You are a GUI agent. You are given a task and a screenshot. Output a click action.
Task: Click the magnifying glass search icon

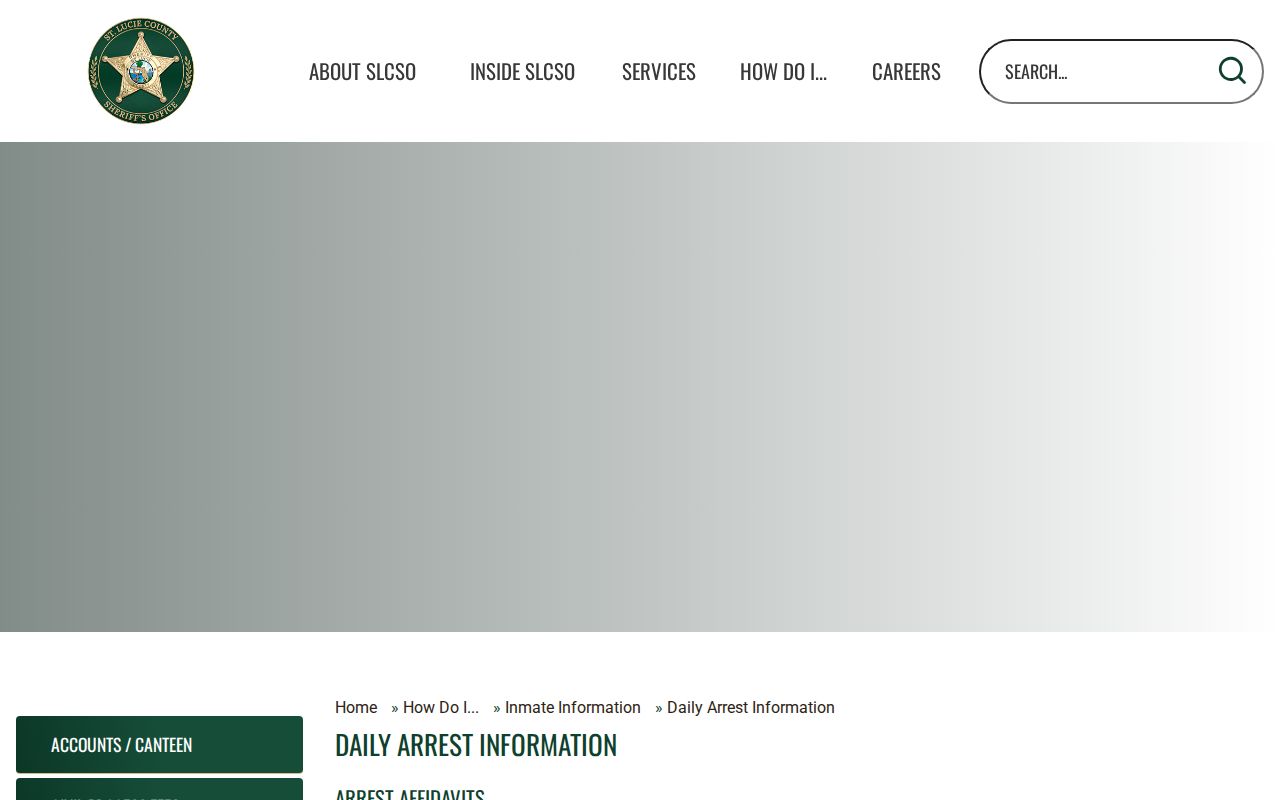pos(1232,71)
